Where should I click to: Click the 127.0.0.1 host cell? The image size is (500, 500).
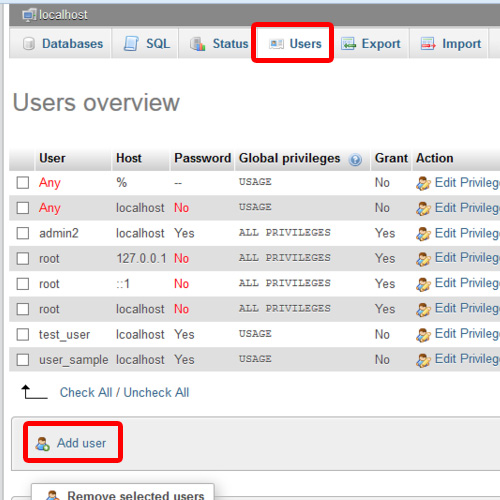tap(141, 259)
